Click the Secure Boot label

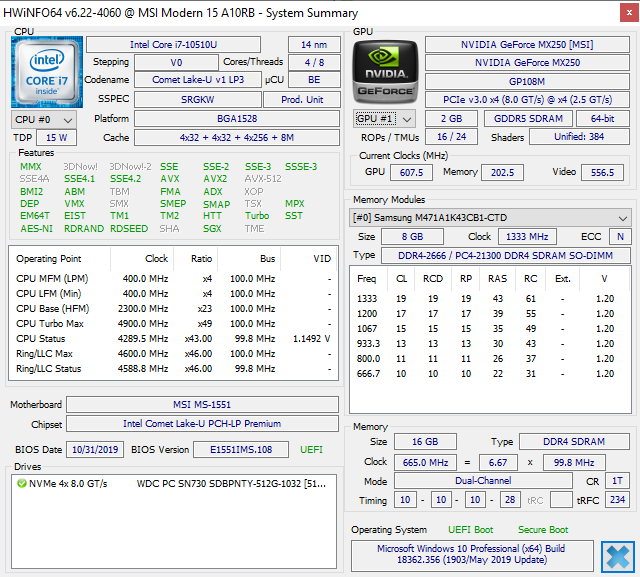pos(543,530)
